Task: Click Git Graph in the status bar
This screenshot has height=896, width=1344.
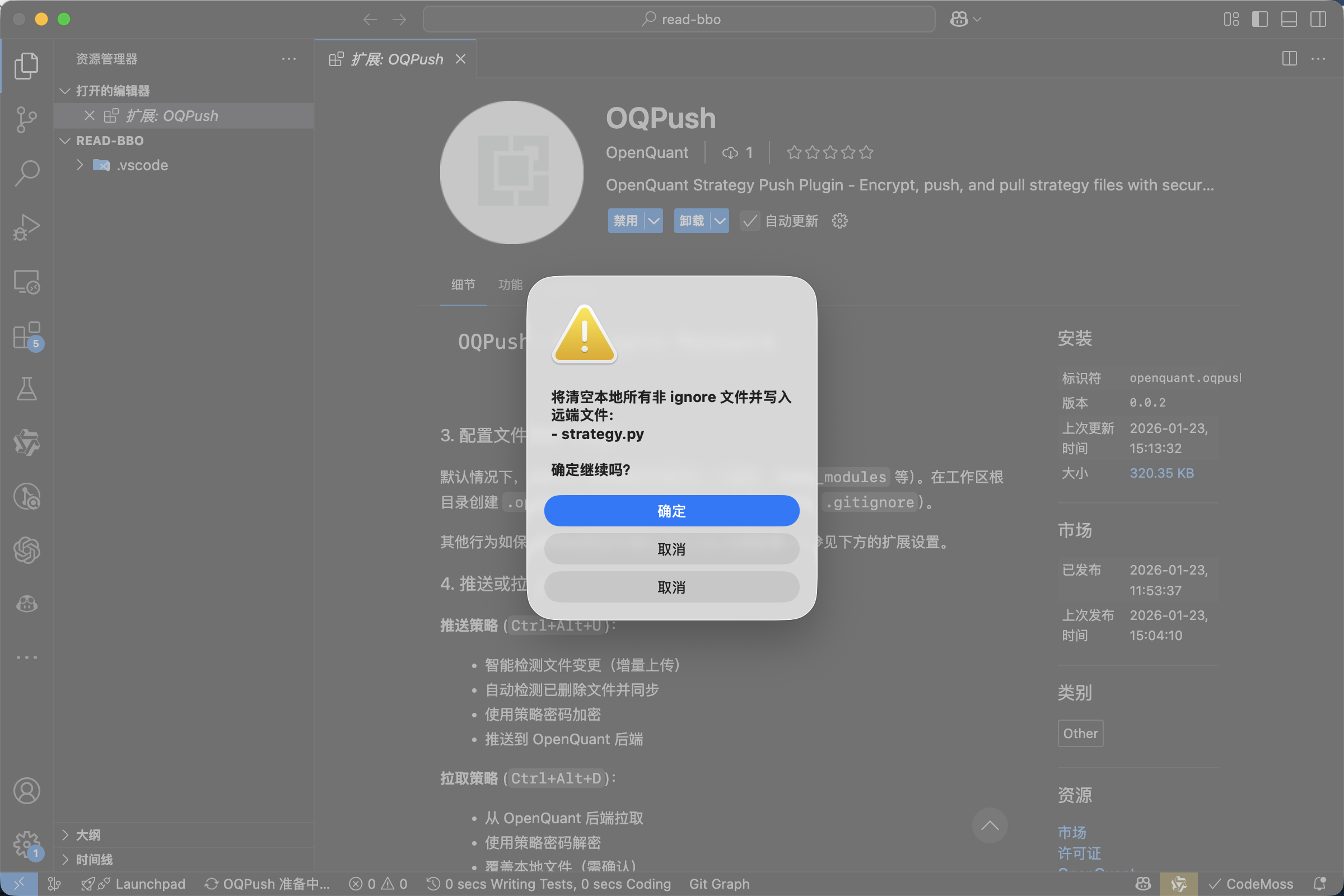Action: (719, 884)
